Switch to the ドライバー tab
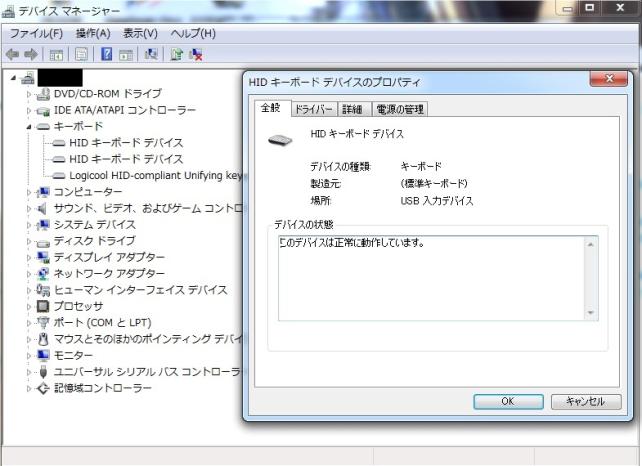Image resolution: width=642 pixels, height=466 pixels. (314, 109)
